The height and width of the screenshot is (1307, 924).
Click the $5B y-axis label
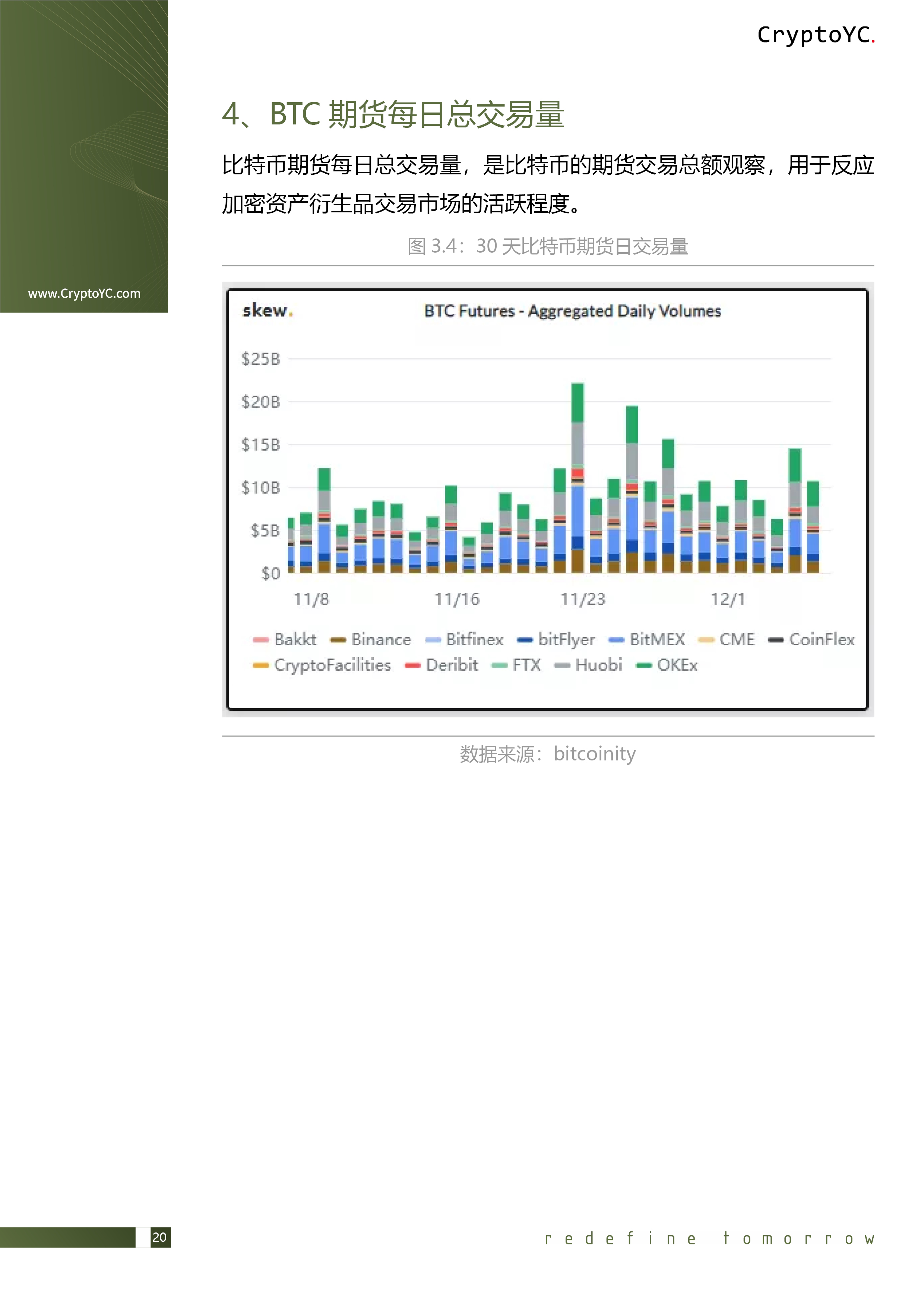[x=265, y=531]
